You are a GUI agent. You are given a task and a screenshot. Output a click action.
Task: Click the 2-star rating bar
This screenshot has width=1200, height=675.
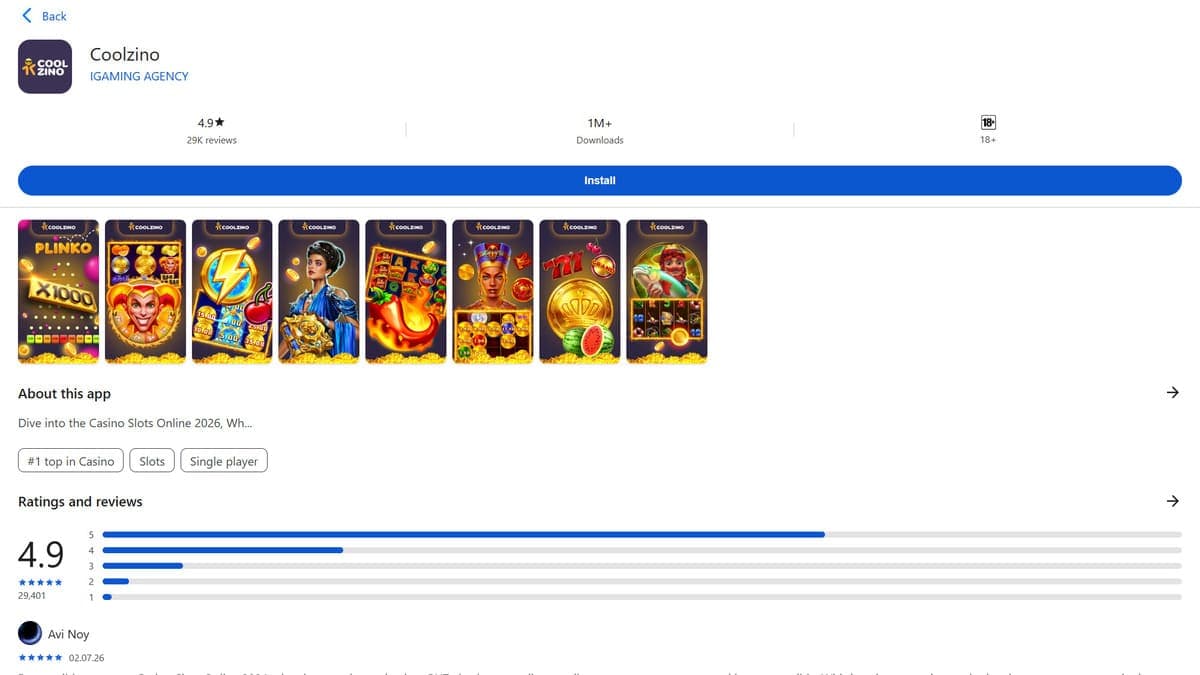pyautogui.click(x=642, y=581)
